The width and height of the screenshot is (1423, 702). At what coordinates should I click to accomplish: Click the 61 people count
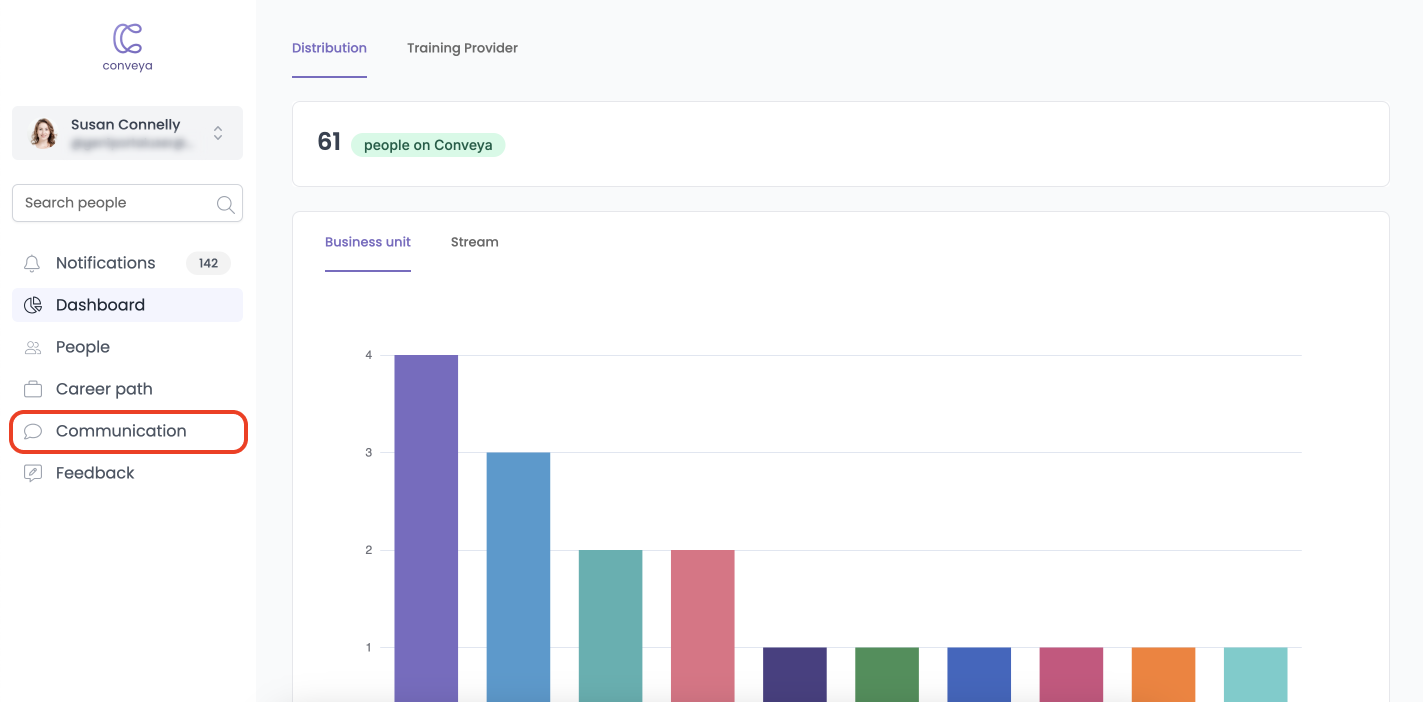329,142
